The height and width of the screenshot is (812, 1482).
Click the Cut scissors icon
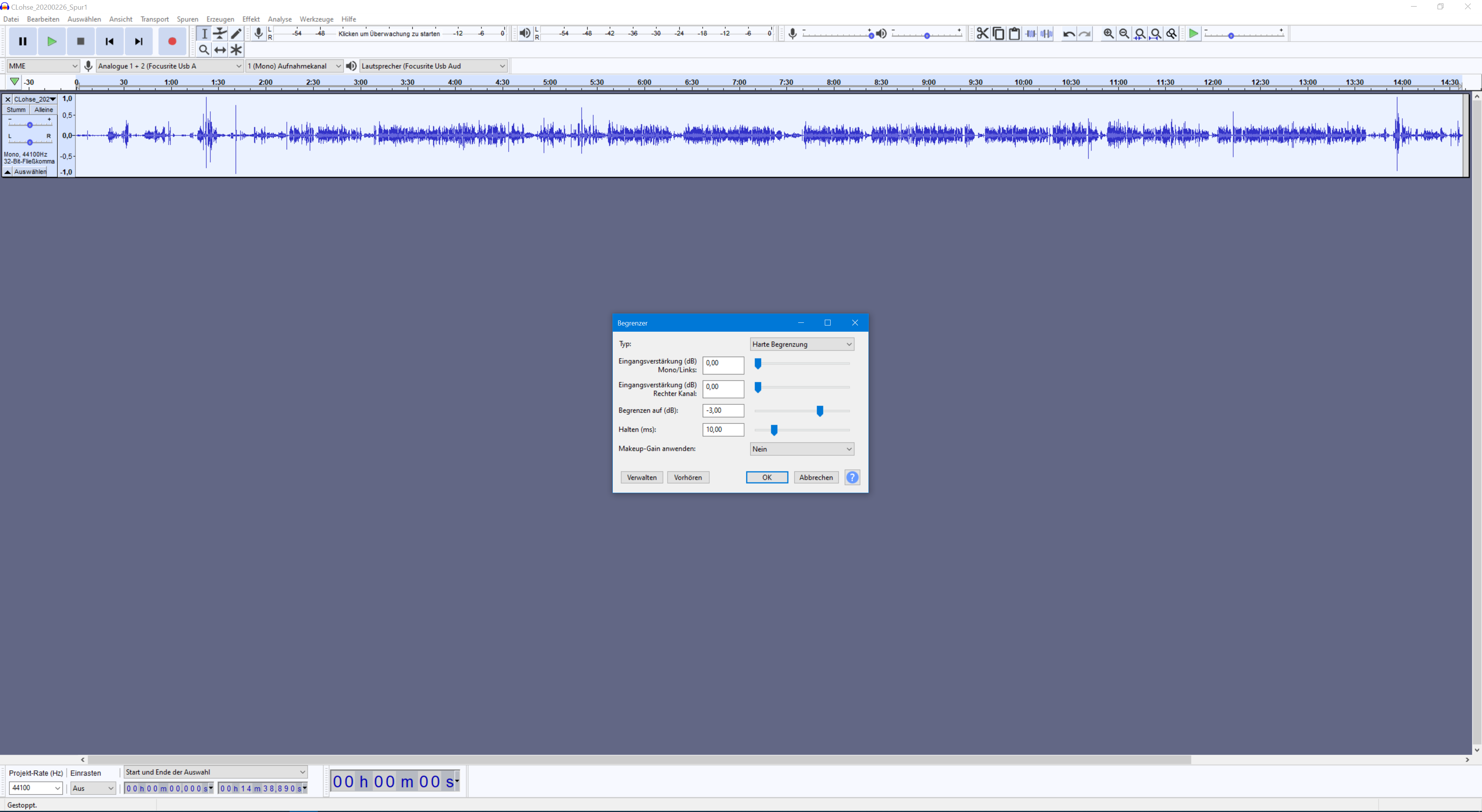pyautogui.click(x=982, y=33)
